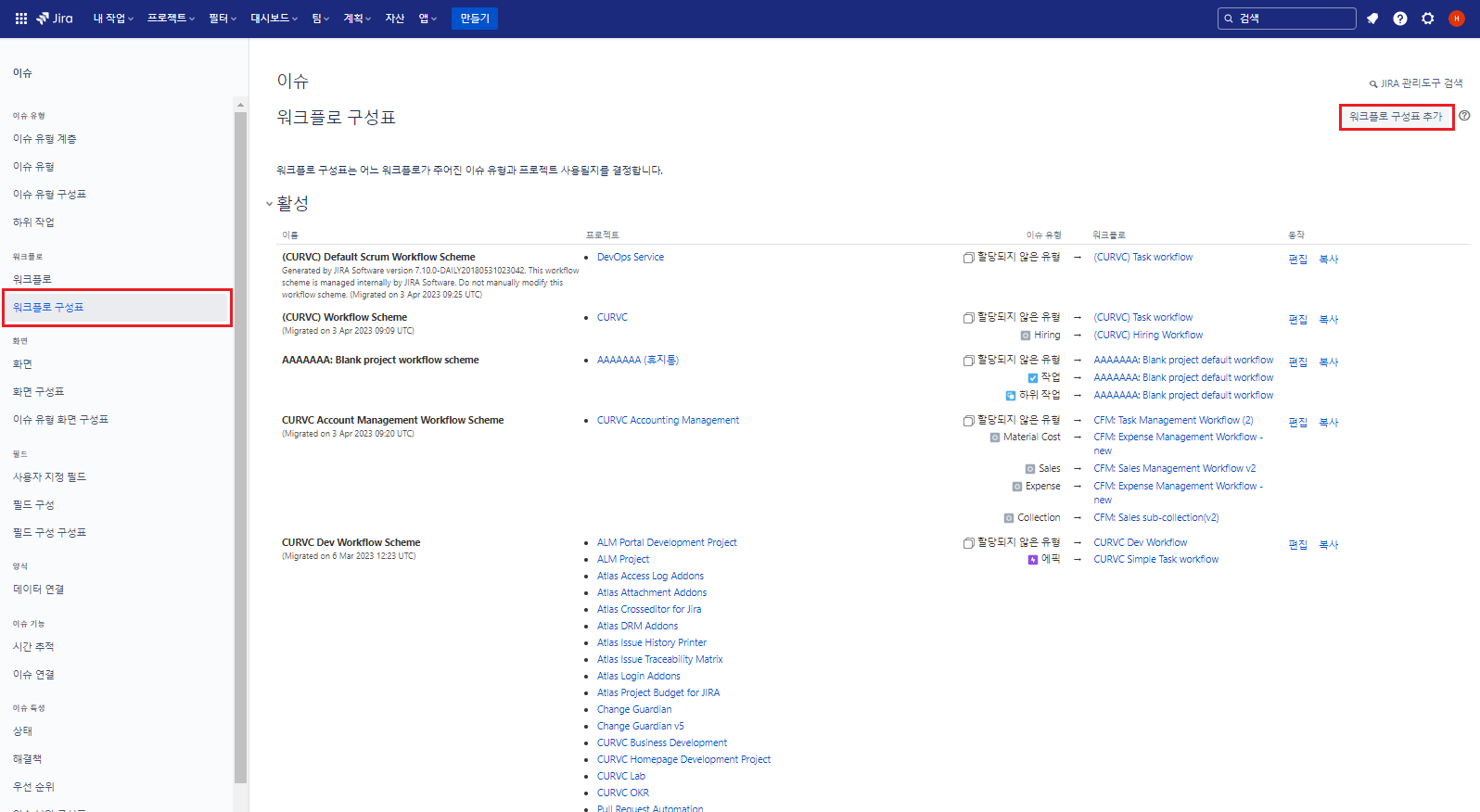Open 화면 구성표 in sidebar
The height and width of the screenshot is (812, 1480).
tap(38, 392)
